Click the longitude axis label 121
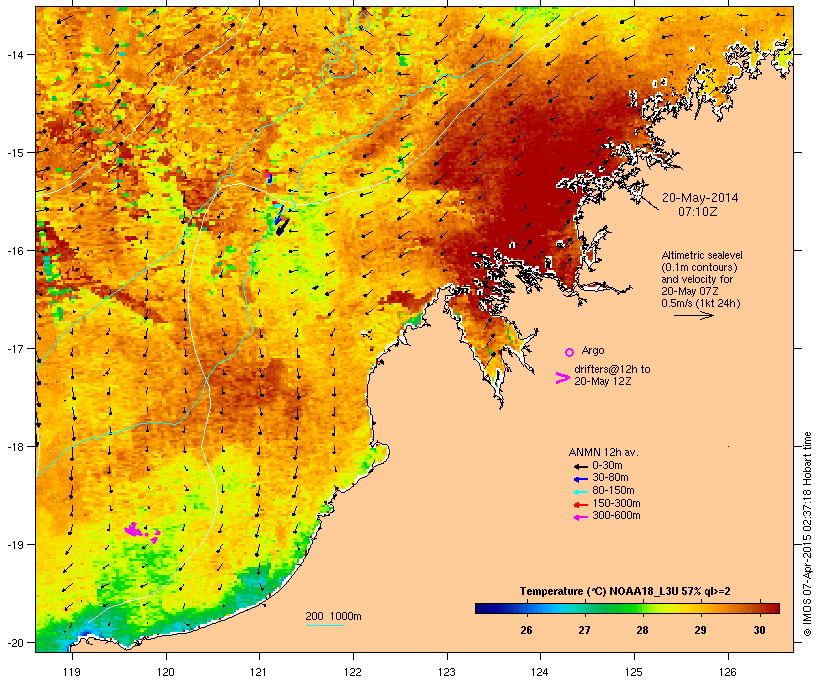 [259, 672]
